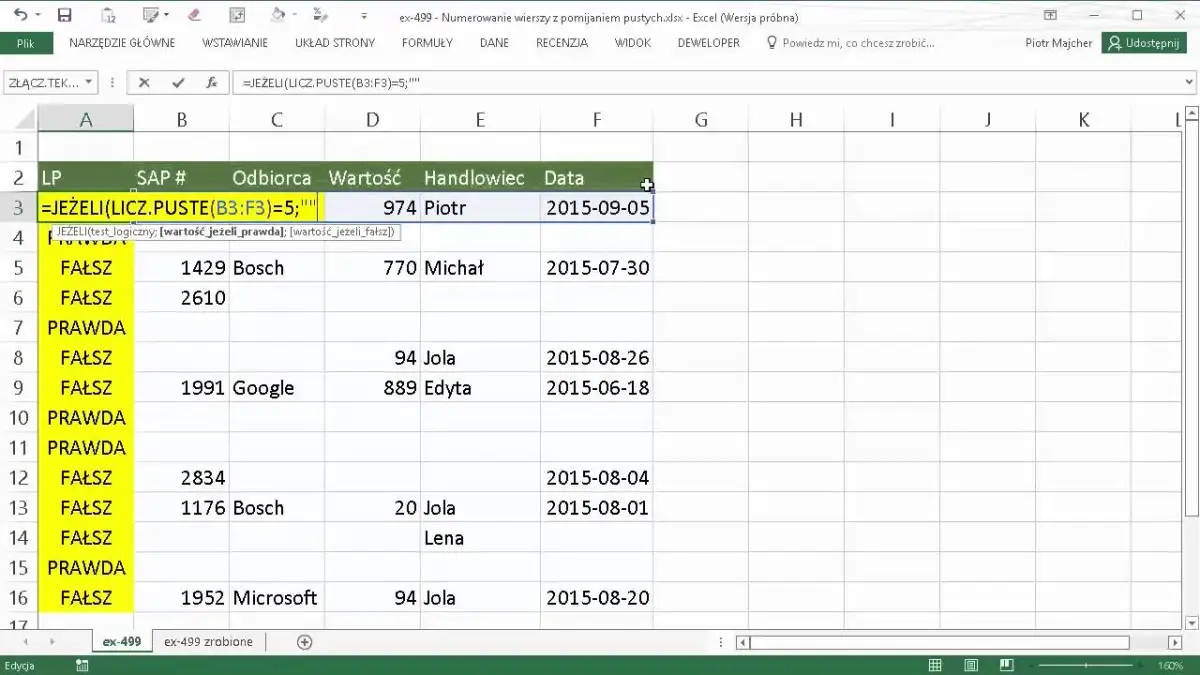Image resolution: width=1200 pixels, height=675 pixels.
Task: Click the Undo icon
Action: click(20, 13)
